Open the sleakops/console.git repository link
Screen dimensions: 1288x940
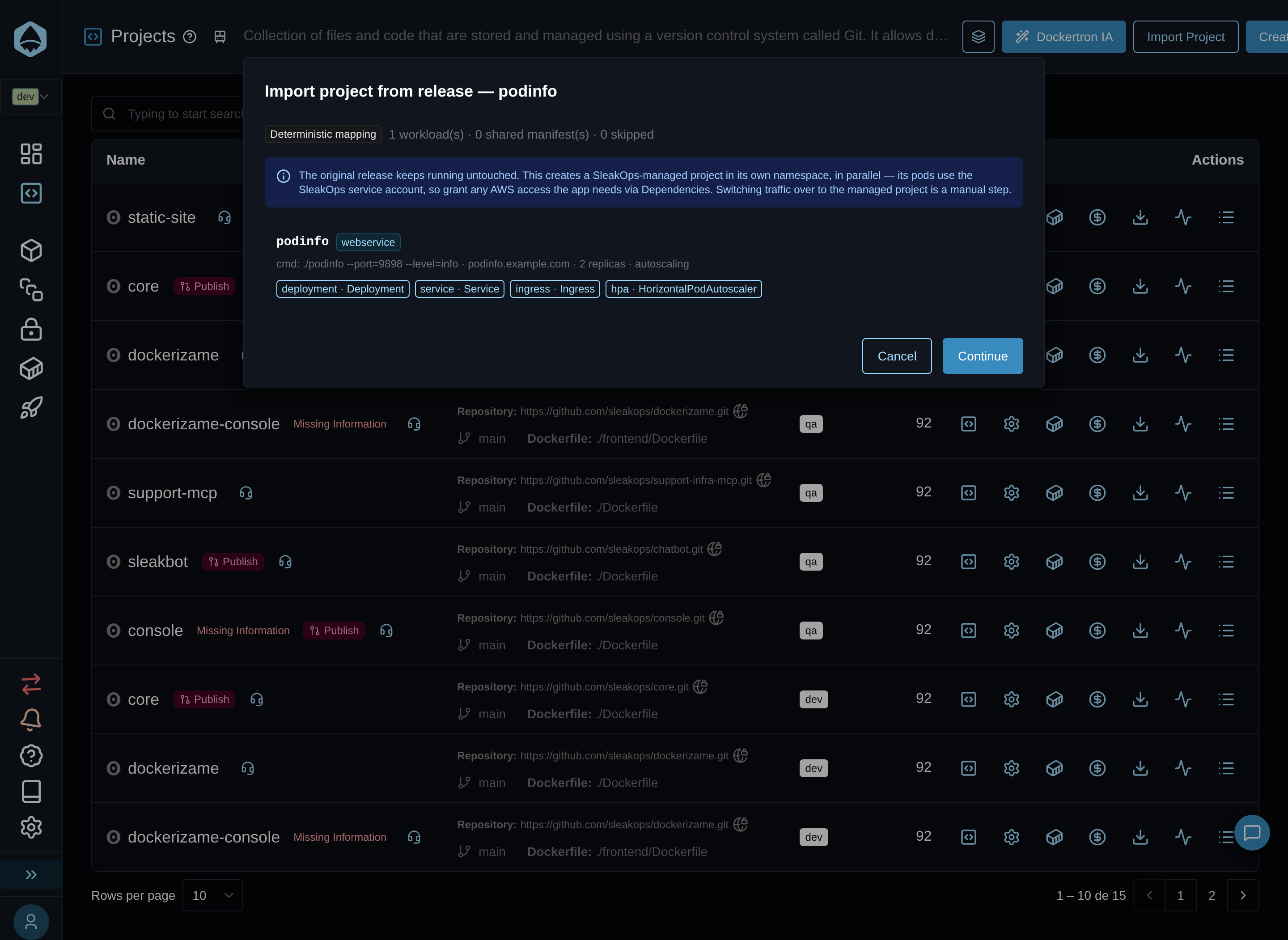tap(612, 618)
